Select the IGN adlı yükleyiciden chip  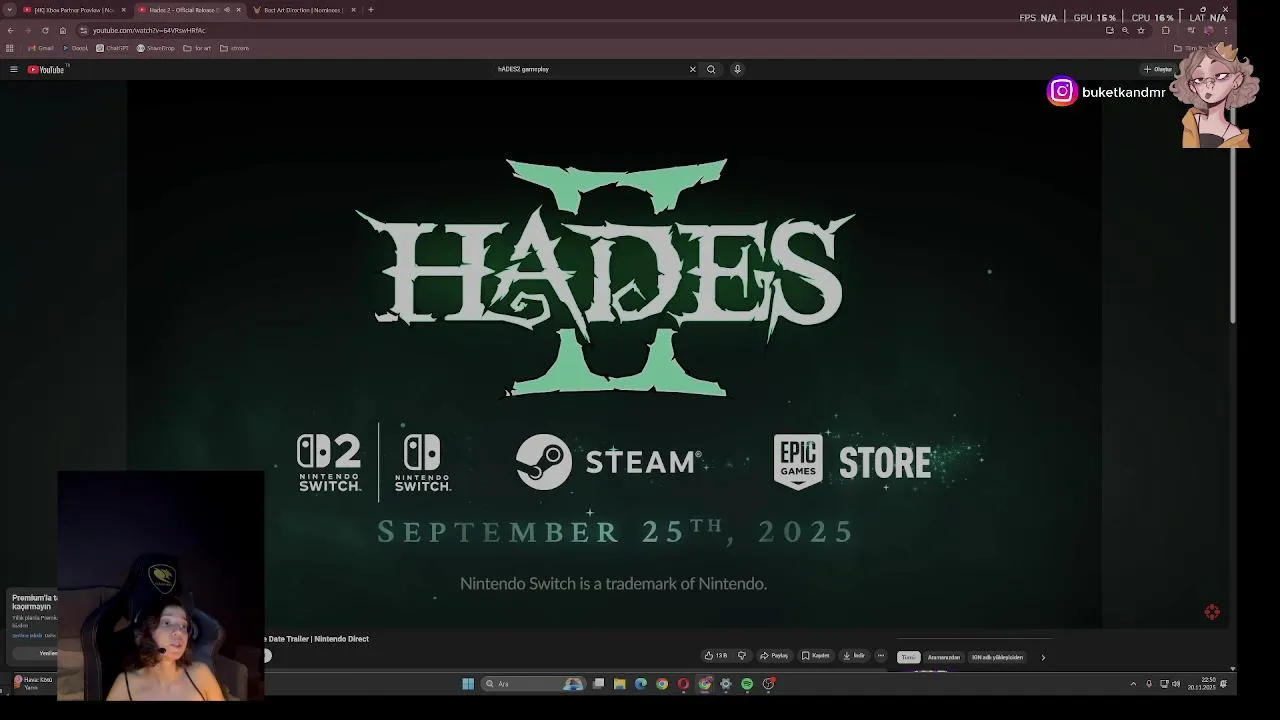point(998,657)
